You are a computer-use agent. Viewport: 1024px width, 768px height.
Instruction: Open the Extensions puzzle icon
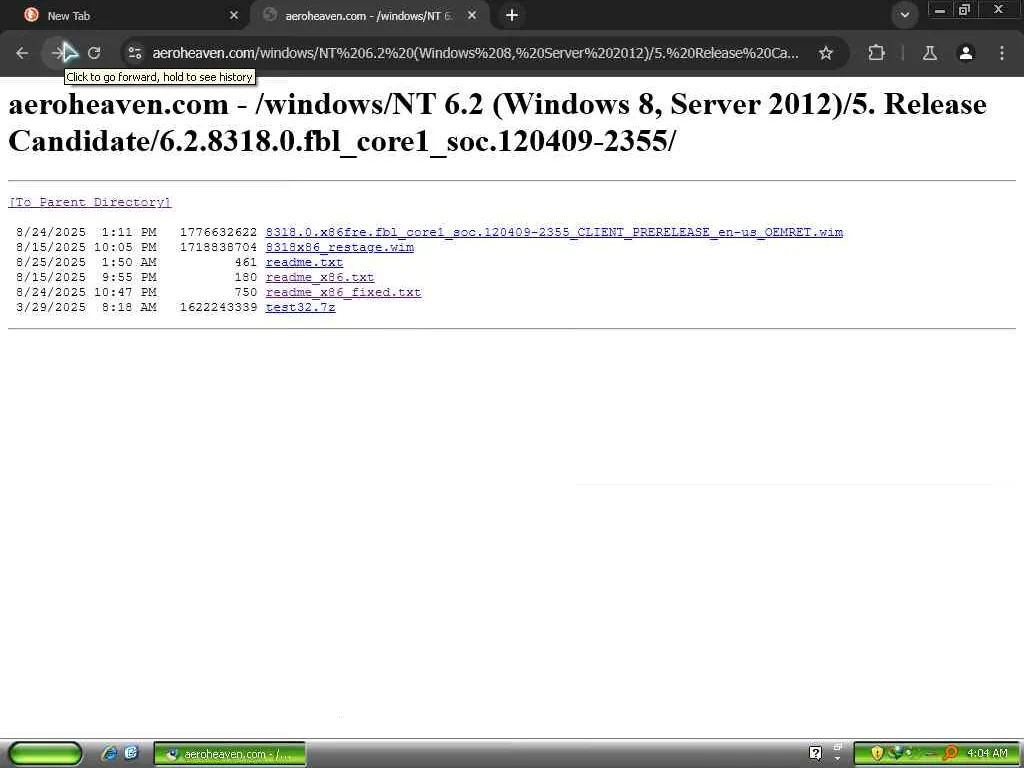click(x=876, y=53)
